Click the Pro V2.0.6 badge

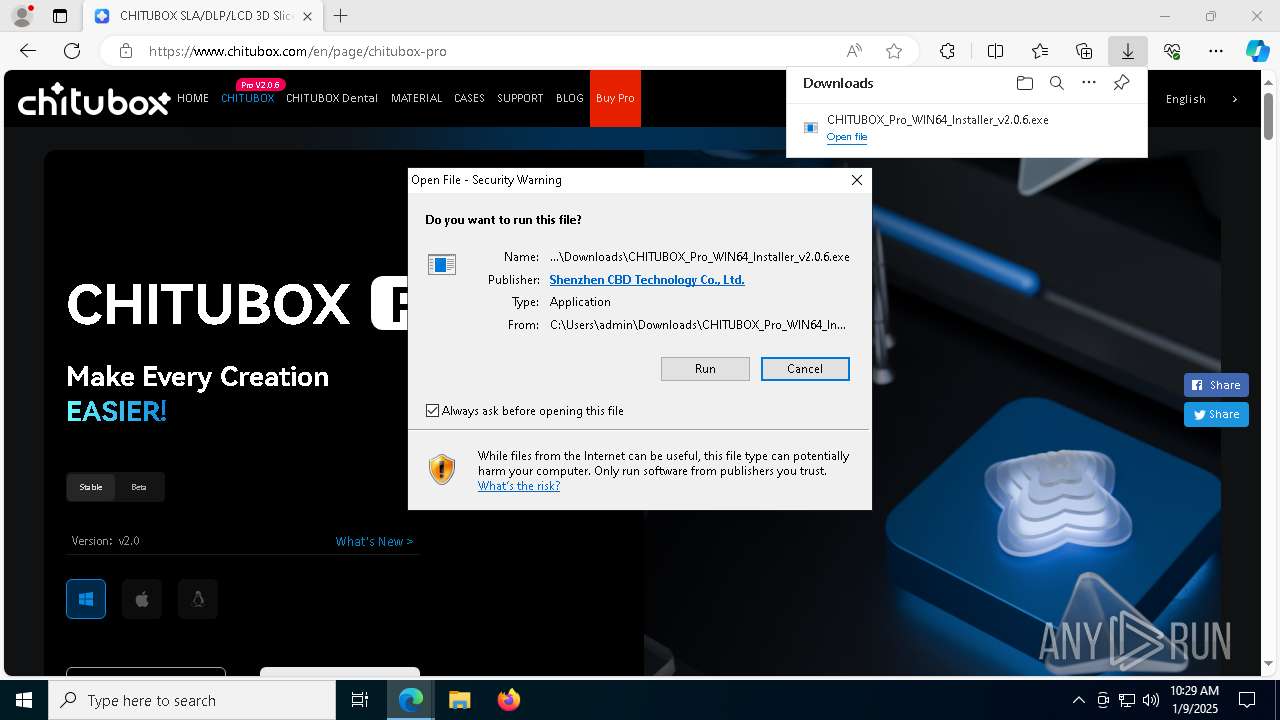(x=260, y=85)
